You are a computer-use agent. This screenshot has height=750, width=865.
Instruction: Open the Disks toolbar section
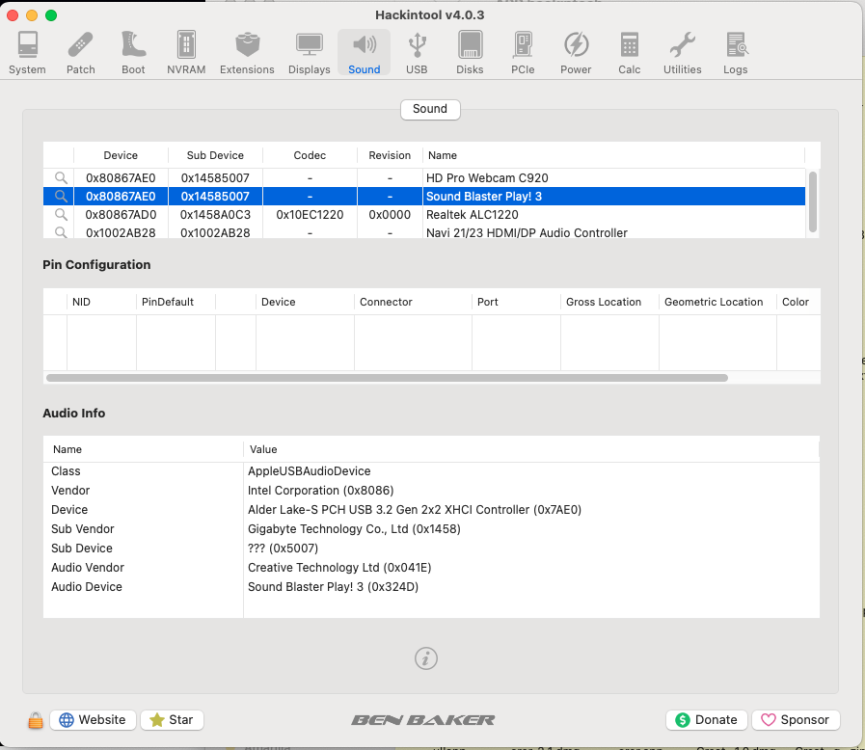click(469, 52)
